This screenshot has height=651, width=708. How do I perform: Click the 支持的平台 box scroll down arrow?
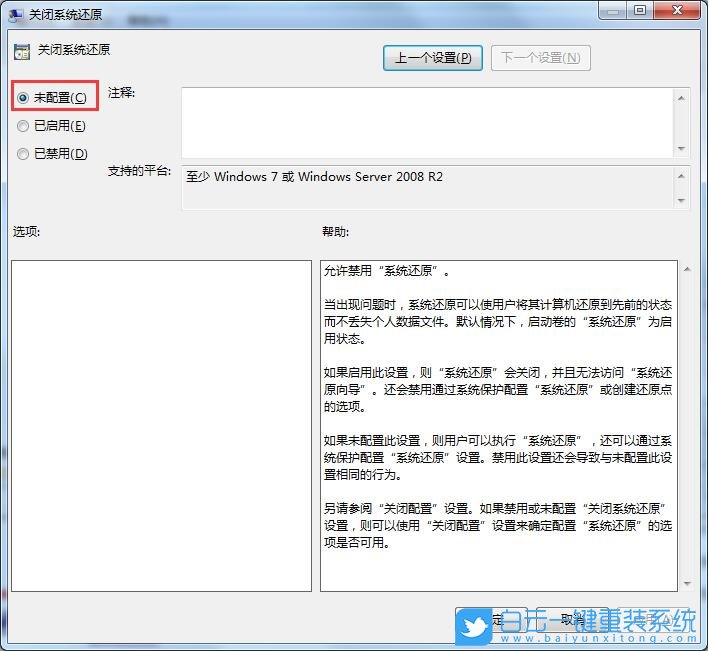681,200
